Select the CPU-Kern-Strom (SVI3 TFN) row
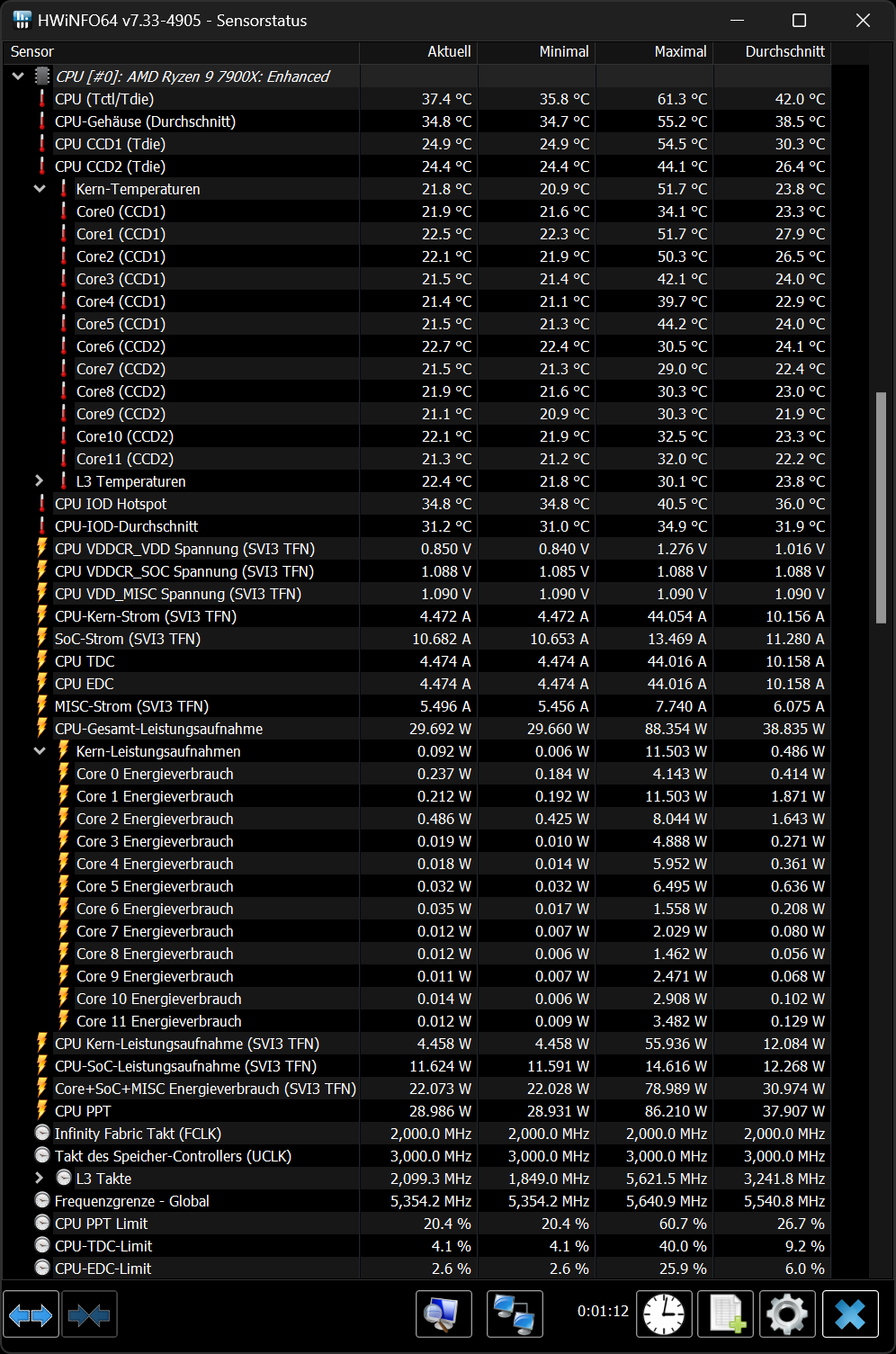896x1354 pixels. point(417,616)
